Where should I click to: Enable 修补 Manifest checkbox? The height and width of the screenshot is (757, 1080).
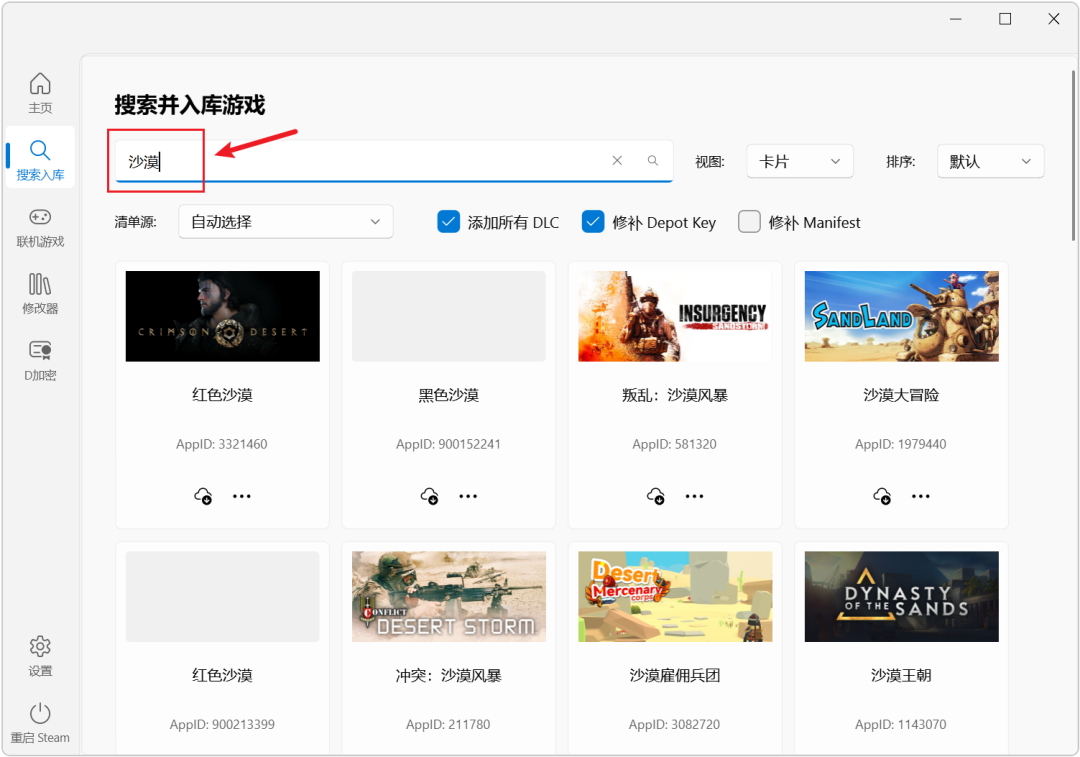click(x=749, y=222)
